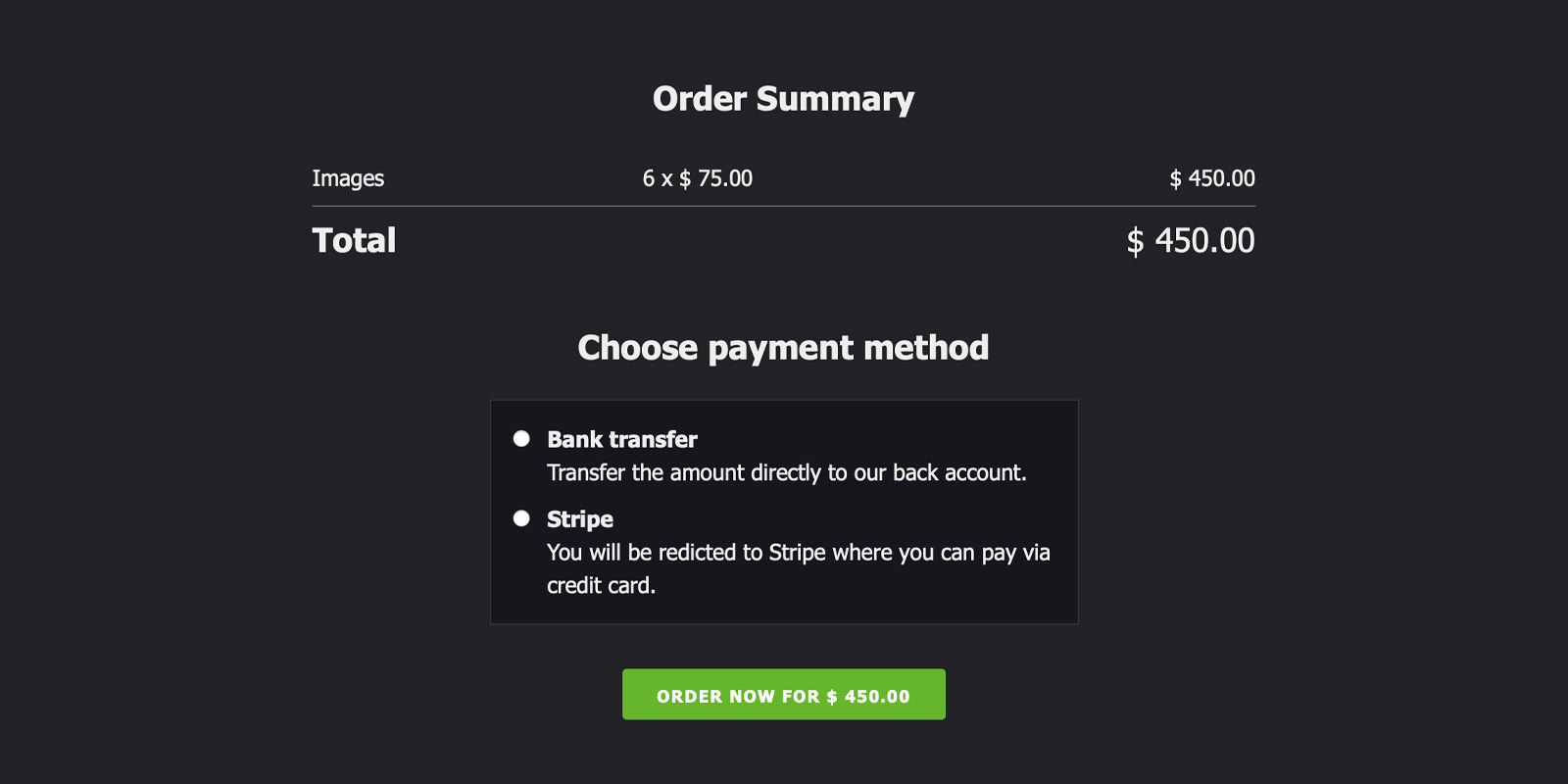
Task: Click the word "Transfer" starting the bank description
Action: [x=585, y=473]
